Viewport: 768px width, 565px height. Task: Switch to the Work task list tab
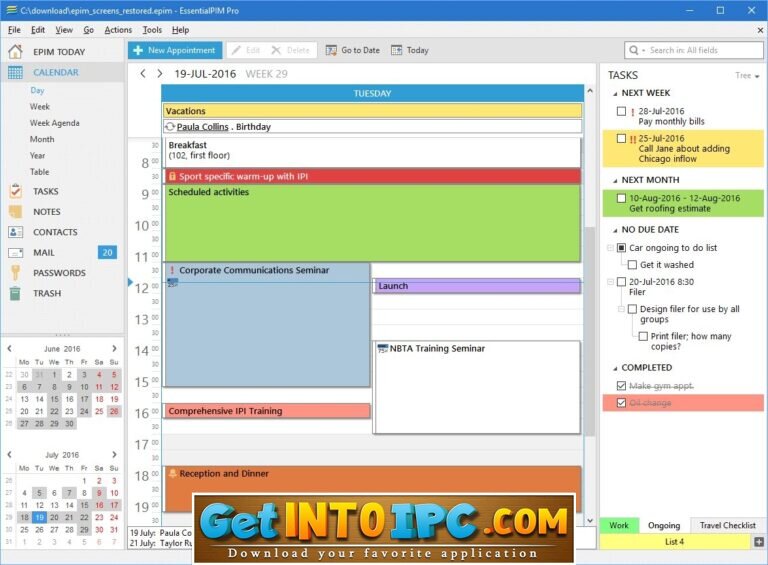pyautogui.click(x=619, y=525)
